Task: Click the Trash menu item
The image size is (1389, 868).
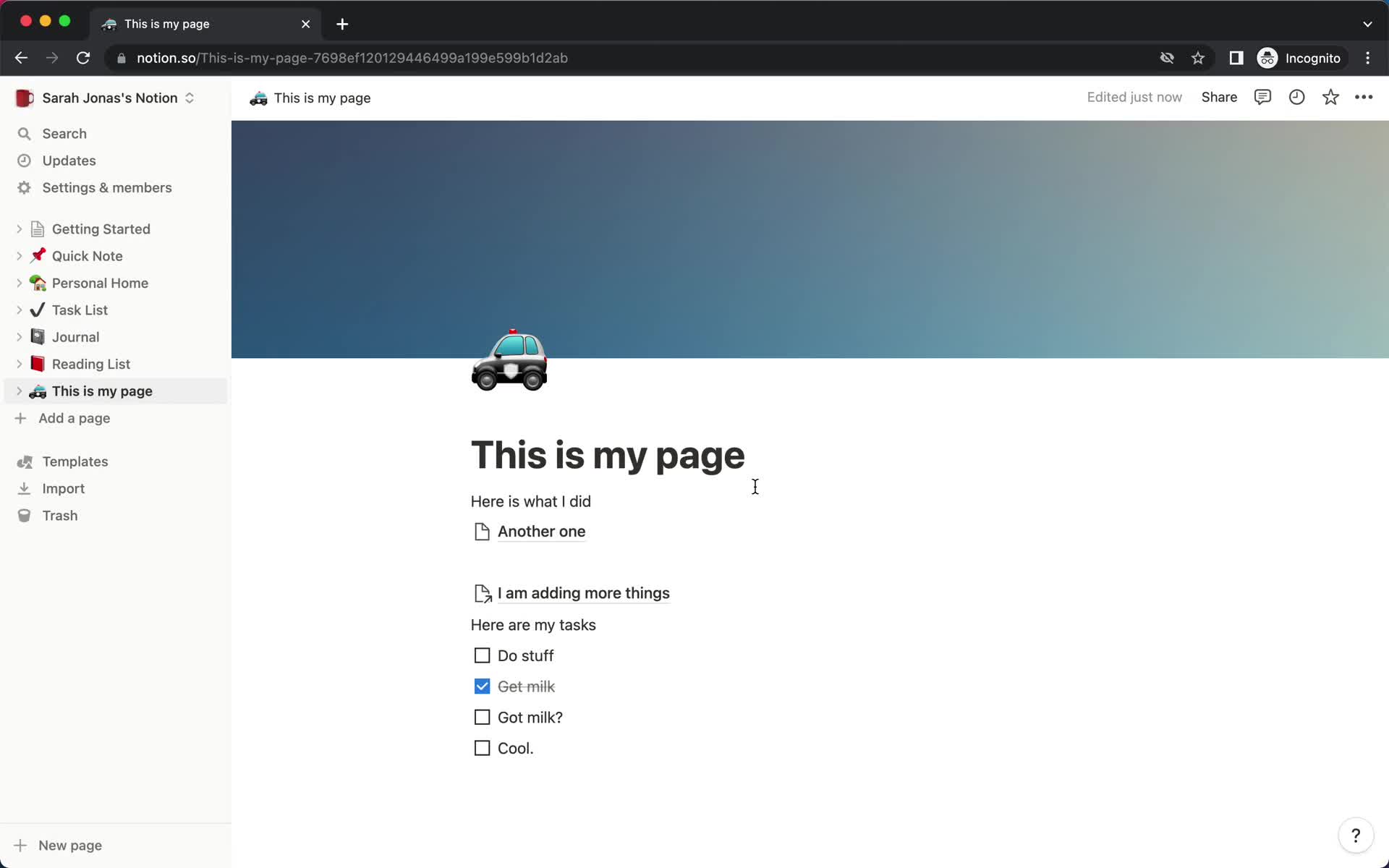Action: [x=59, y=515]
